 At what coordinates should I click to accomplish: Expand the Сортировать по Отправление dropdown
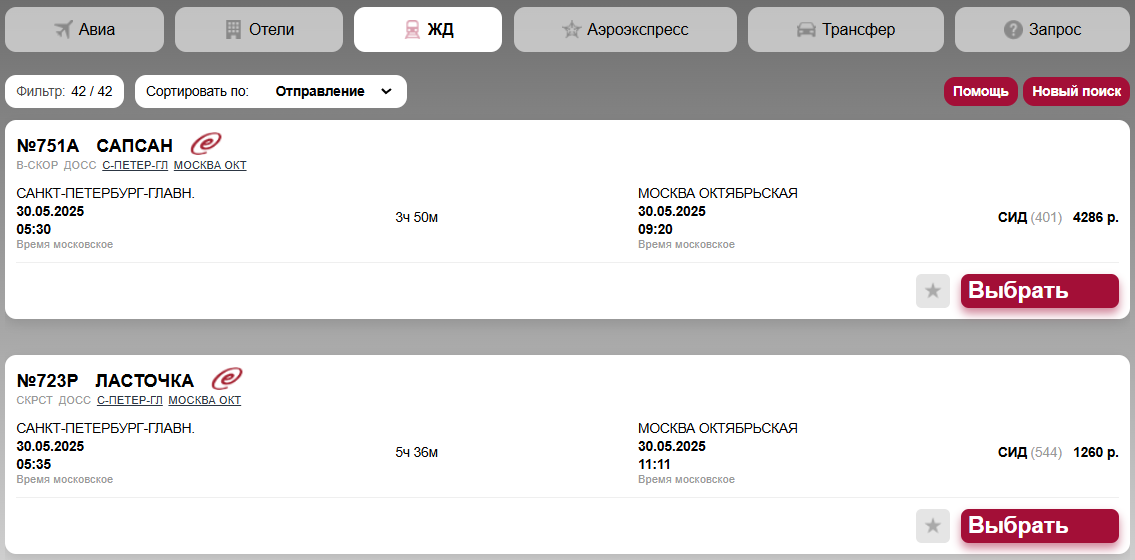click(270, 91)
